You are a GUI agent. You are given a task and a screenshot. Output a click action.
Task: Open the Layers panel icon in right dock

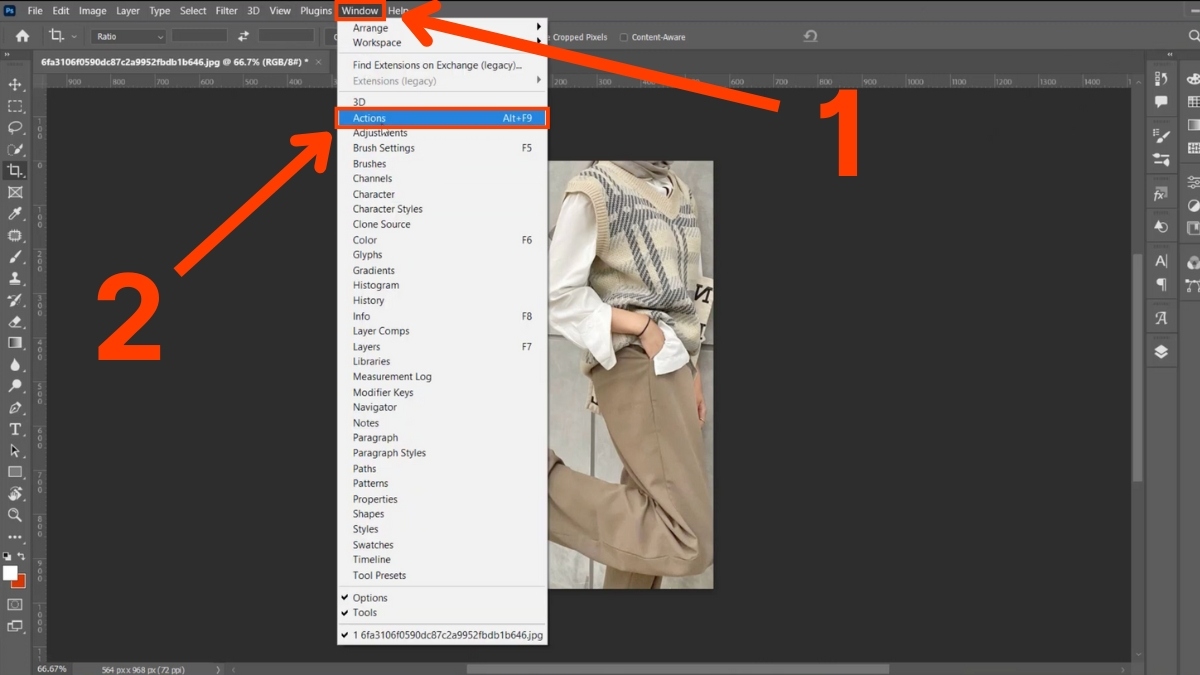click(1161, 352)
